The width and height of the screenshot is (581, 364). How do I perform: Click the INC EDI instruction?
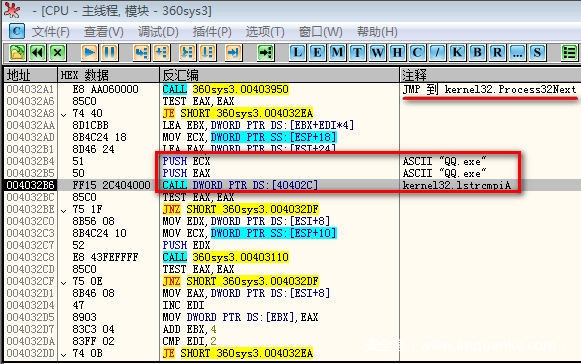pyautogui.click(x=183, y=305)
